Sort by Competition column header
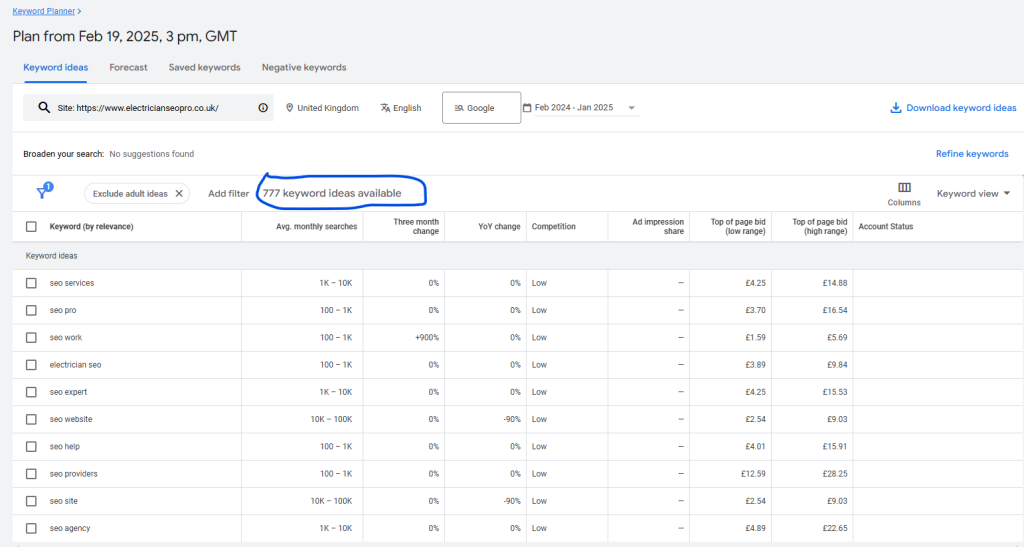This screenshot has width=1024, height=547. point(554,227)
